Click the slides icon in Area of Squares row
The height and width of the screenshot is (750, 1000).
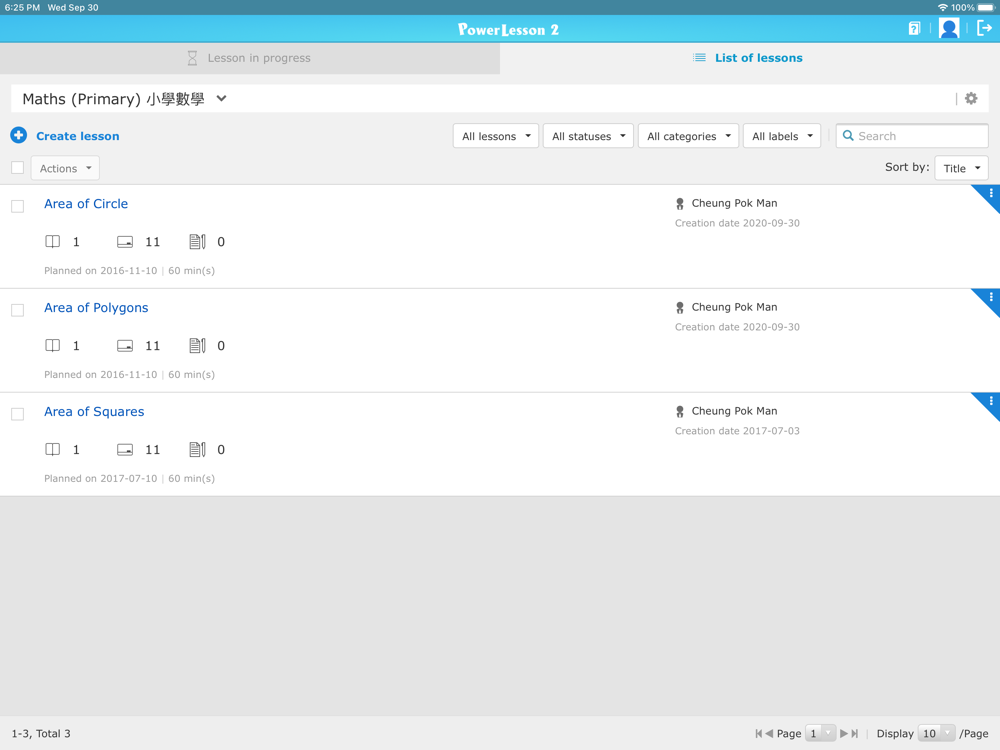click(125, 450)
